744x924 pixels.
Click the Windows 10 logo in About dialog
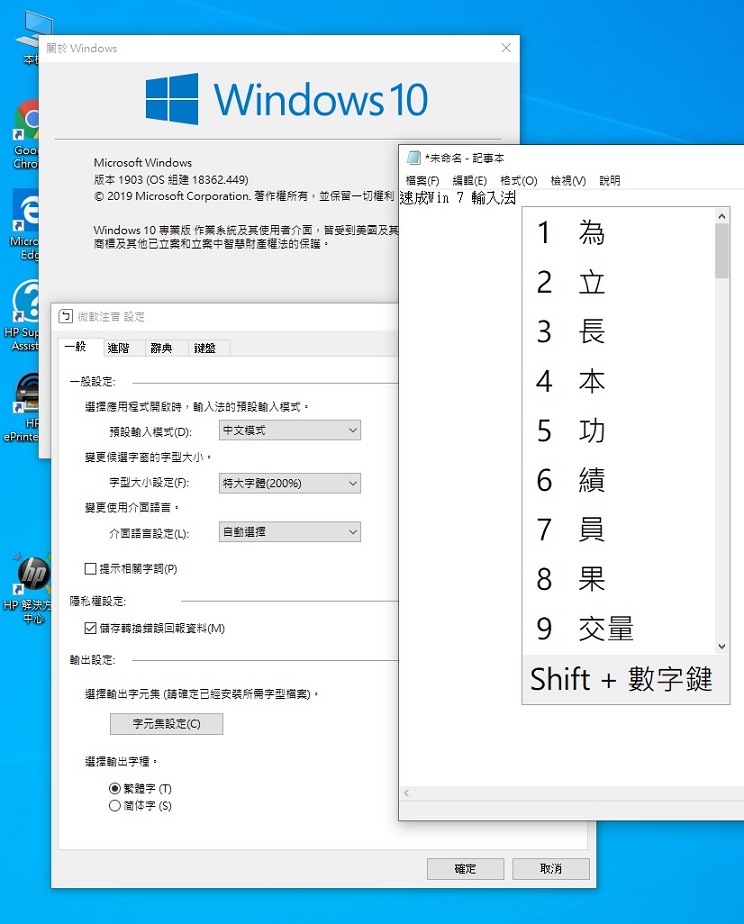coord(287,99)
